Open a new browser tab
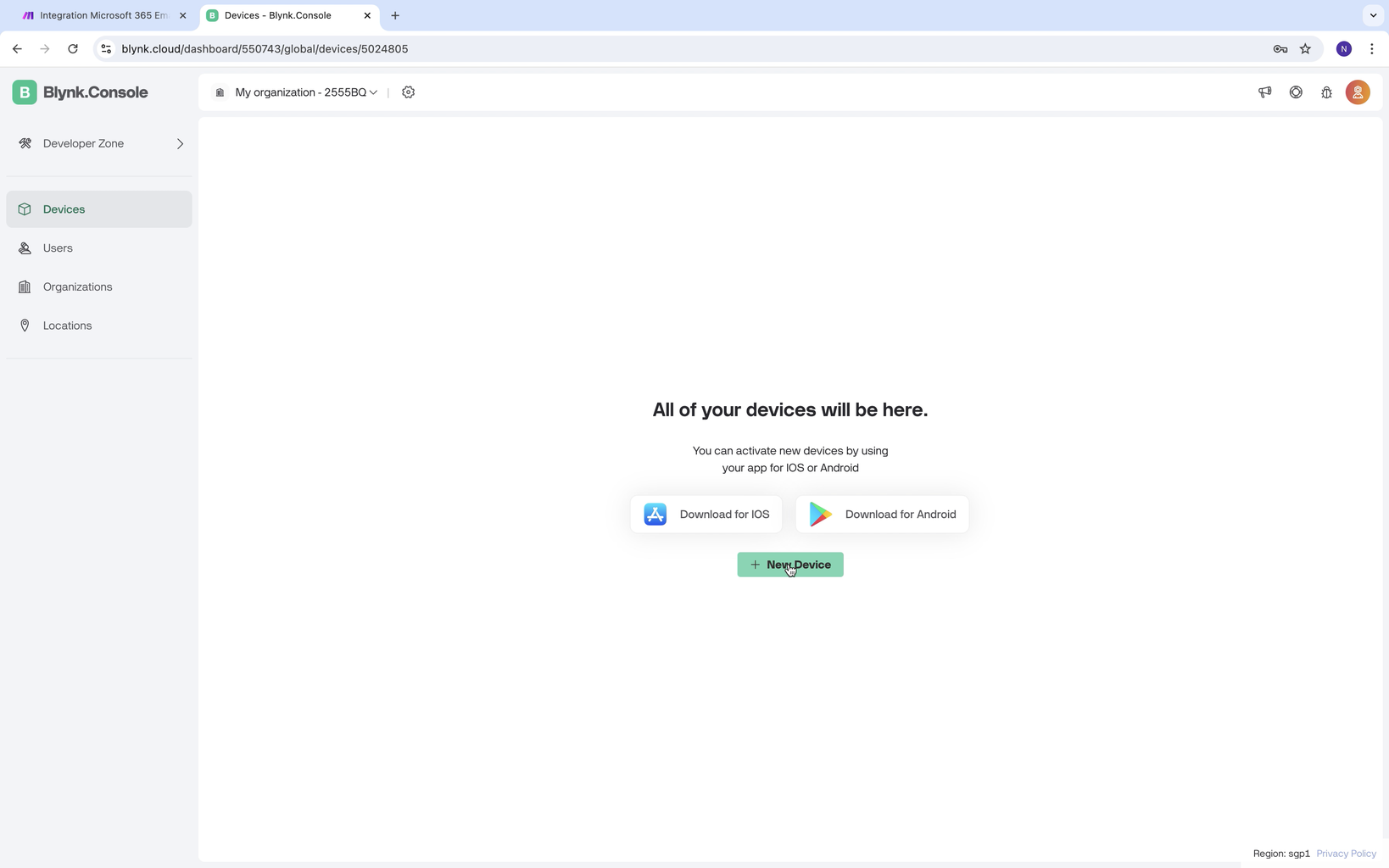Screen dimensions: 1389x868 pos(395,15)
